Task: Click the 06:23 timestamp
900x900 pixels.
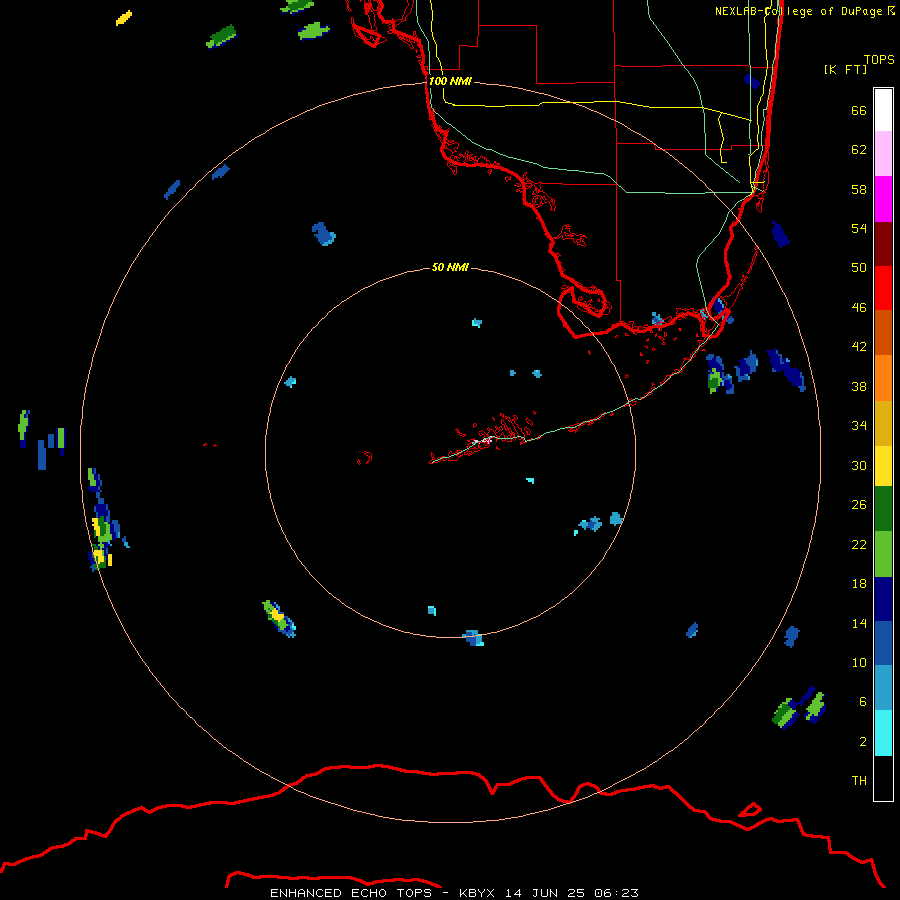Action: pos(616,893)
